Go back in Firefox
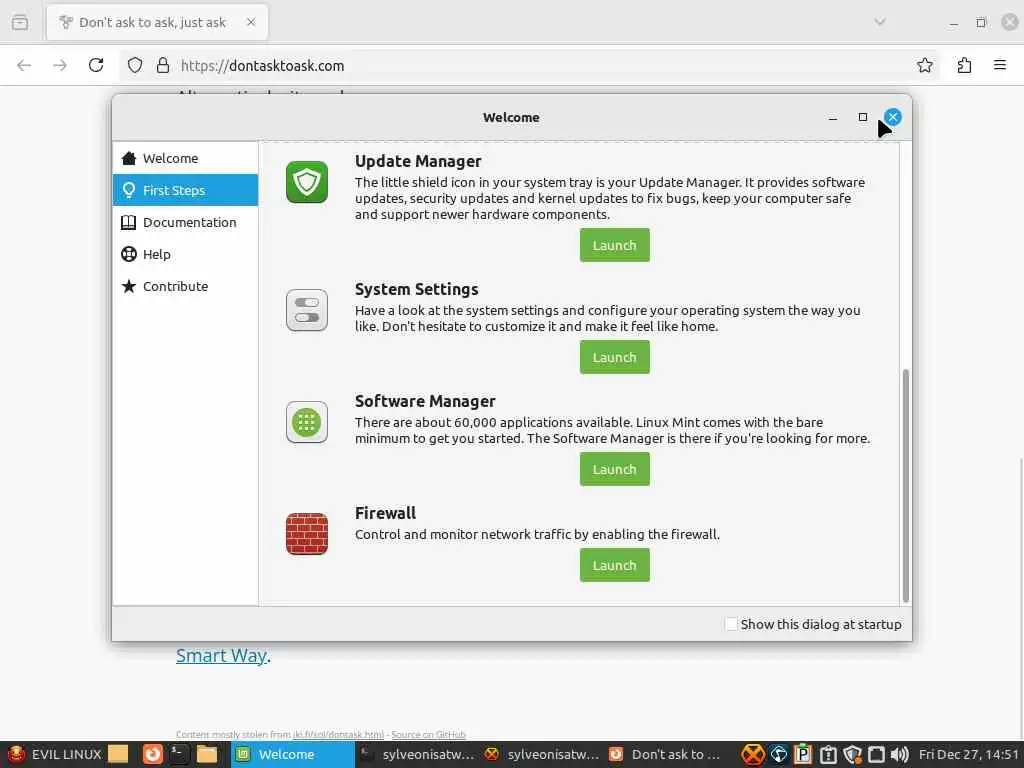This screenshot has width=1024, height=768. point(24,65)
